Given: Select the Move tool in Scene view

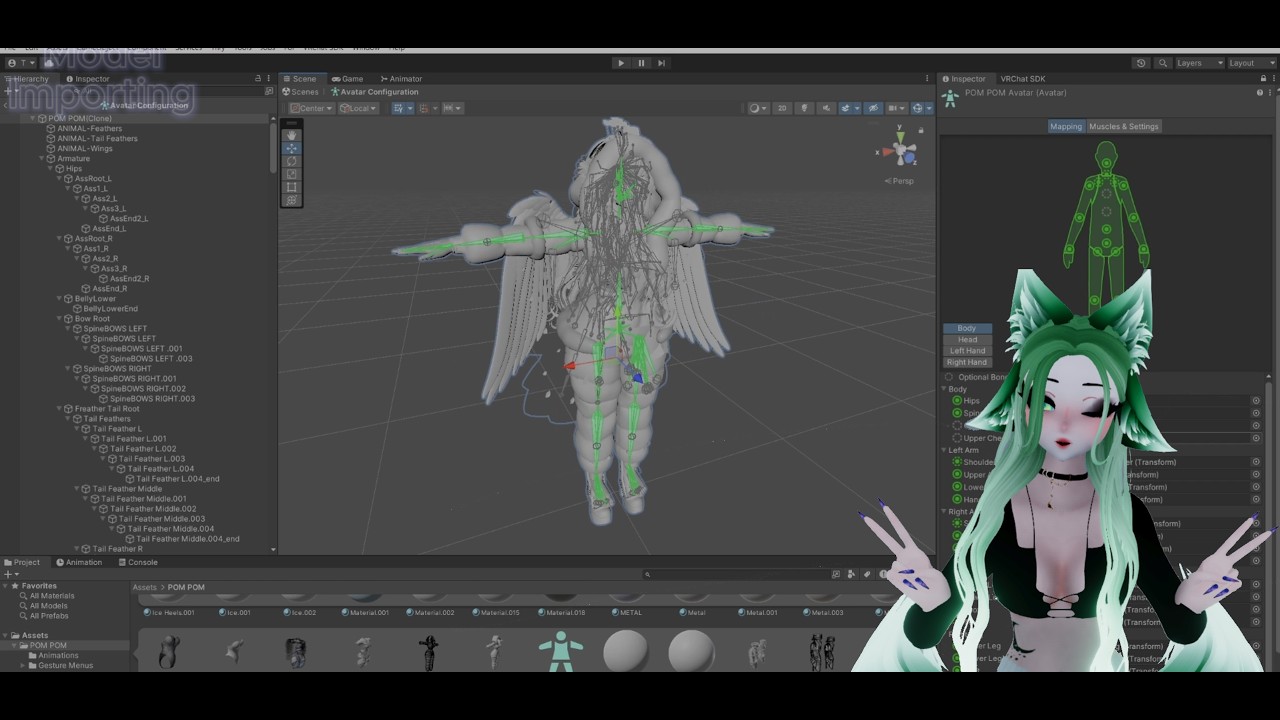Looking at the screenshot, I should pyautogui.click(x=291, y=147).
